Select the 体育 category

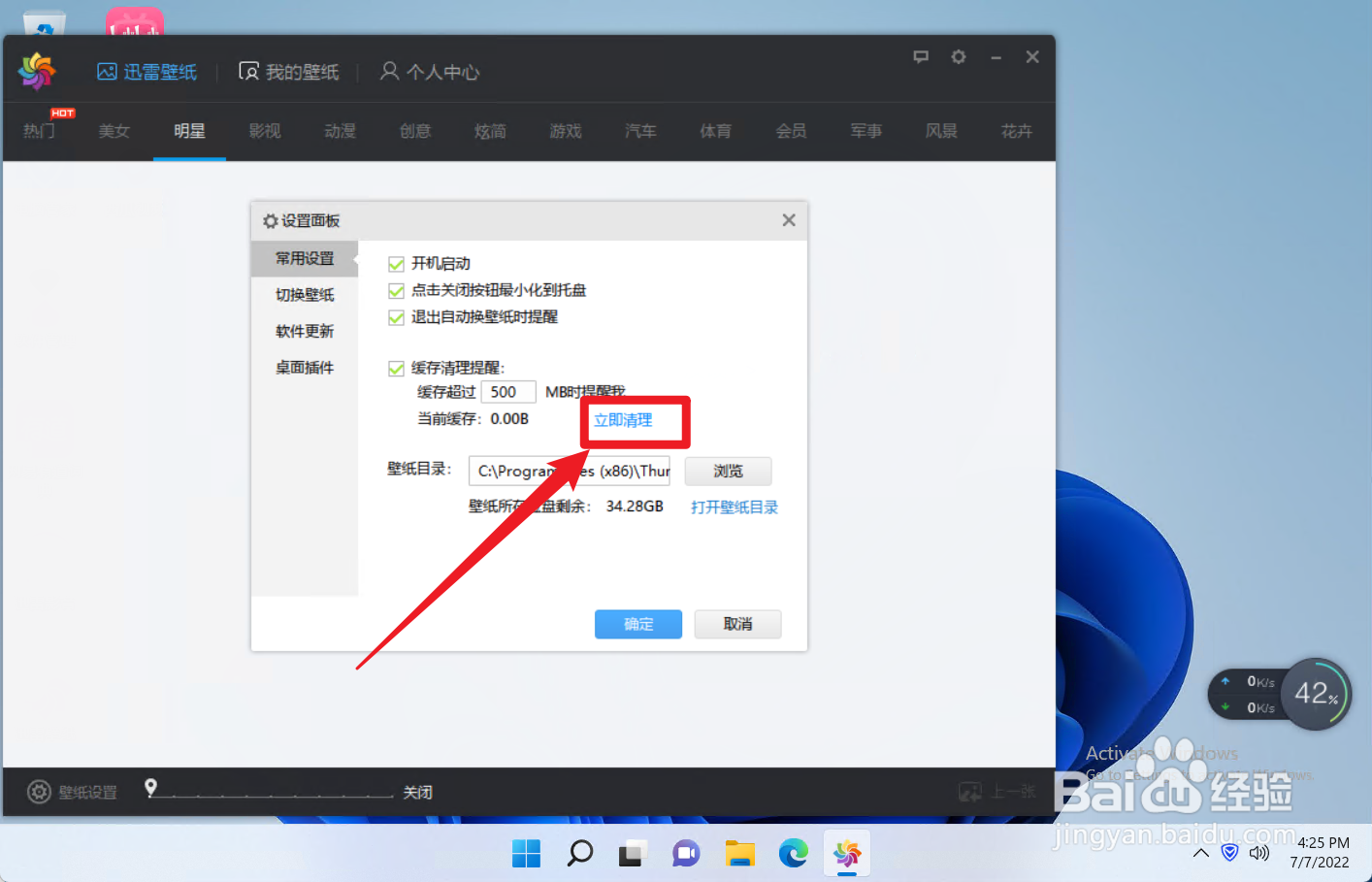(716, 131)
